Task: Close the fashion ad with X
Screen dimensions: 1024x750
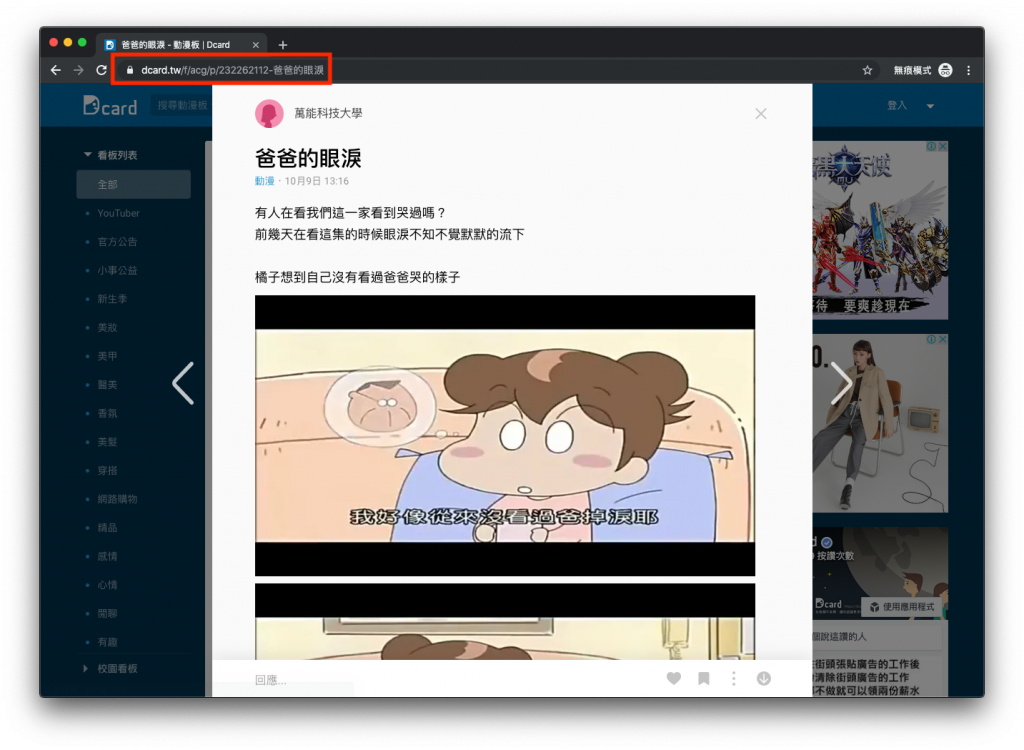Action: pyautogui.click(x=943, y=340)
